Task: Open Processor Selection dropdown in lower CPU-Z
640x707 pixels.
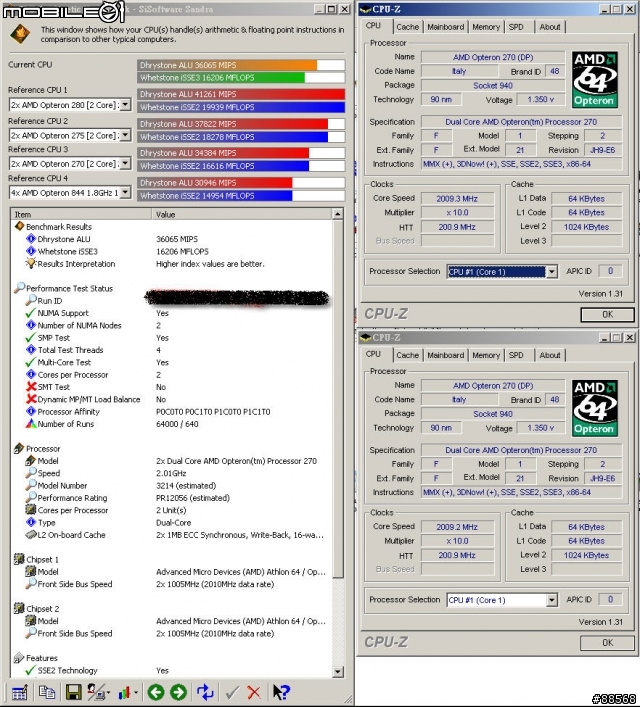Action: (551, 600)
